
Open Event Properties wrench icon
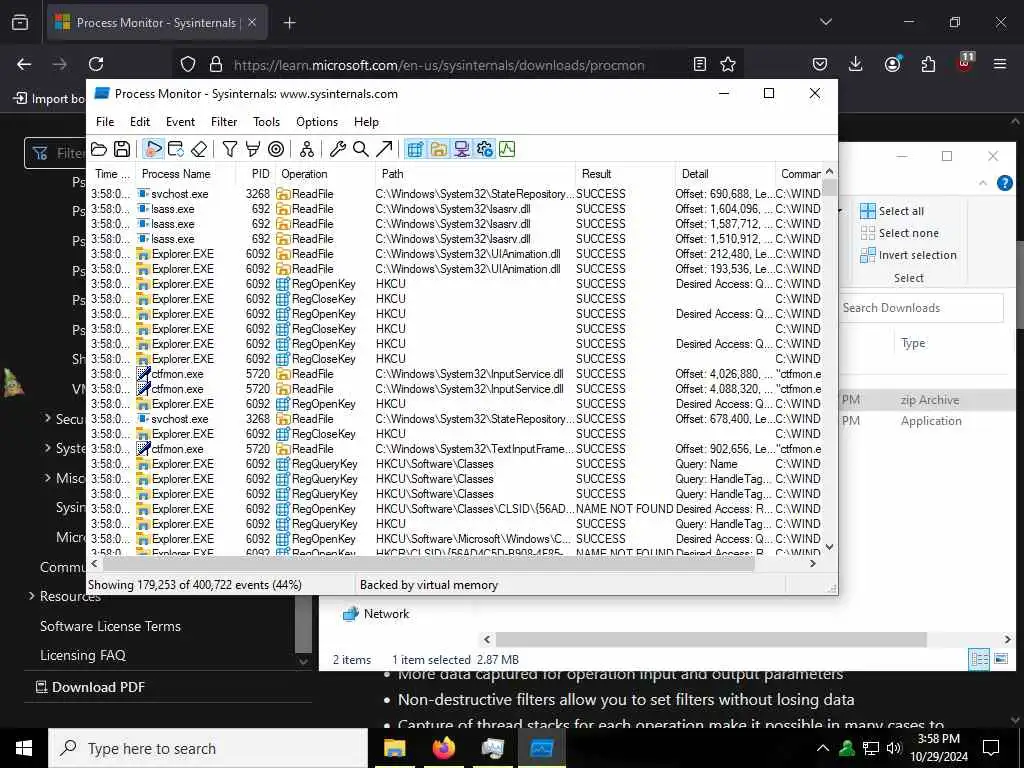click(338, 150)
